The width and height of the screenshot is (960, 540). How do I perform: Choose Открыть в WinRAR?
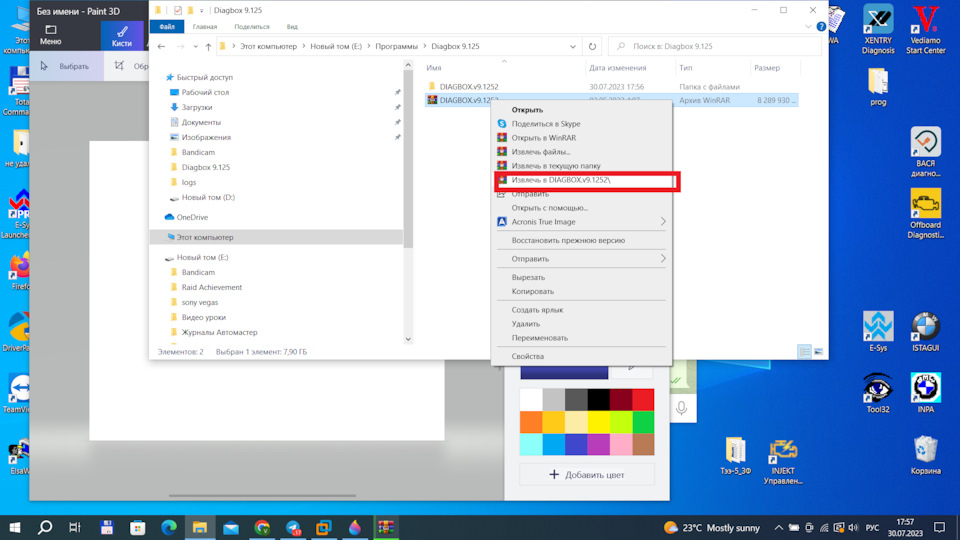click(x=582, y=138)
